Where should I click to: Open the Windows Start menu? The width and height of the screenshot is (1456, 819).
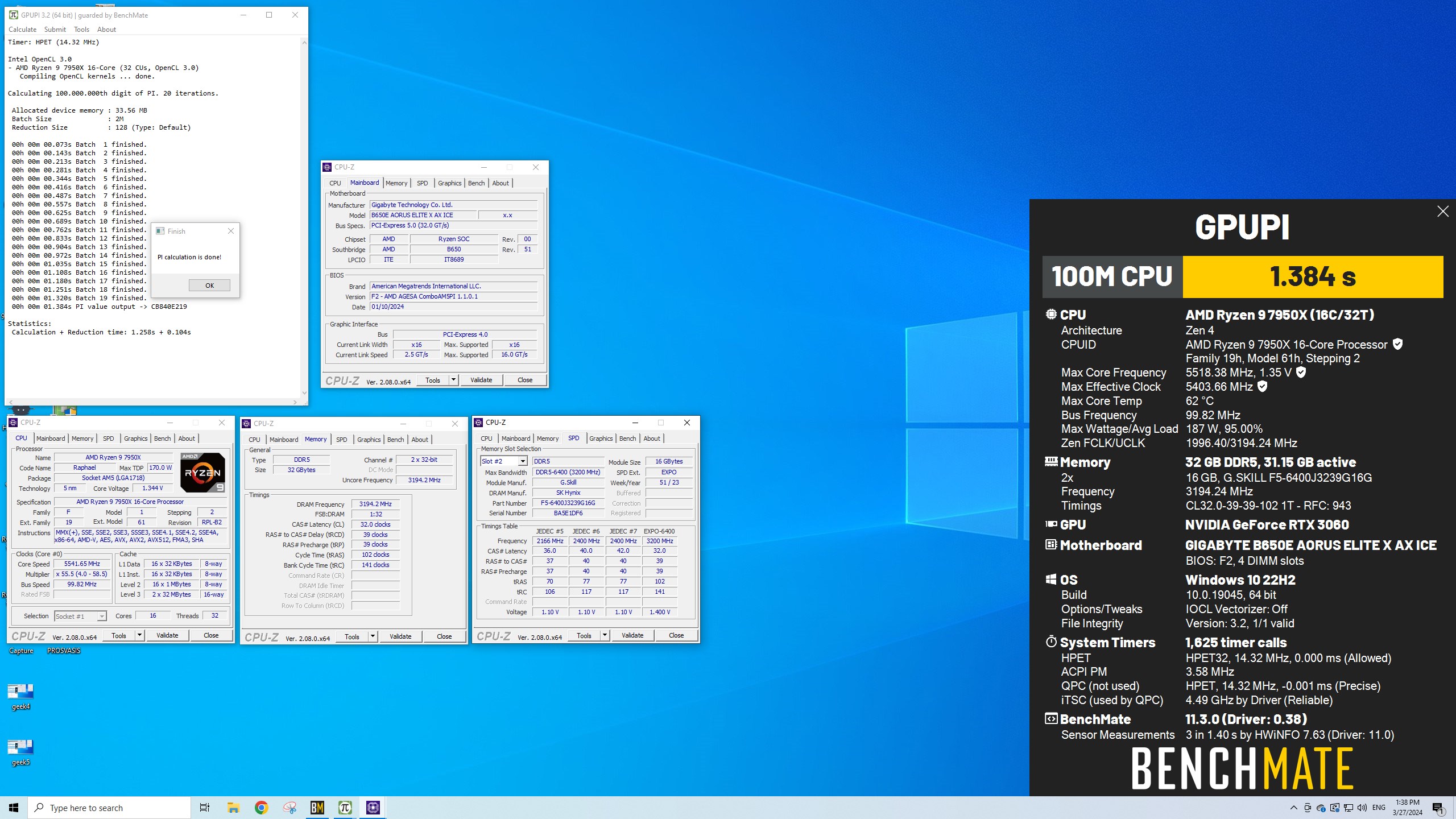pos(14,808)
